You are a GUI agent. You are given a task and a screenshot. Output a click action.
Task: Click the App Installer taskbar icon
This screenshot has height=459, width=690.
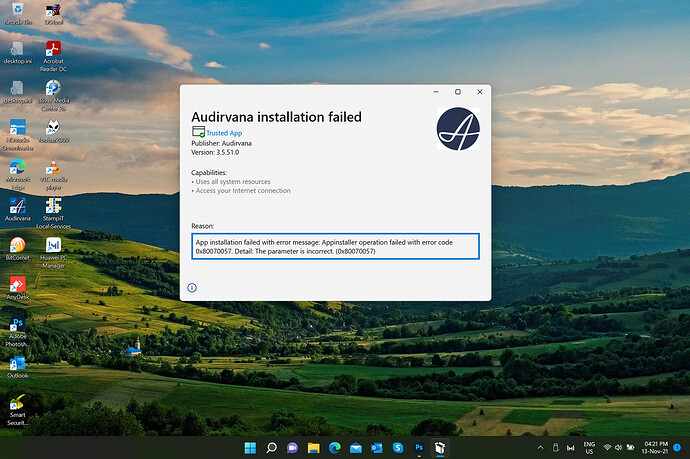440,448
